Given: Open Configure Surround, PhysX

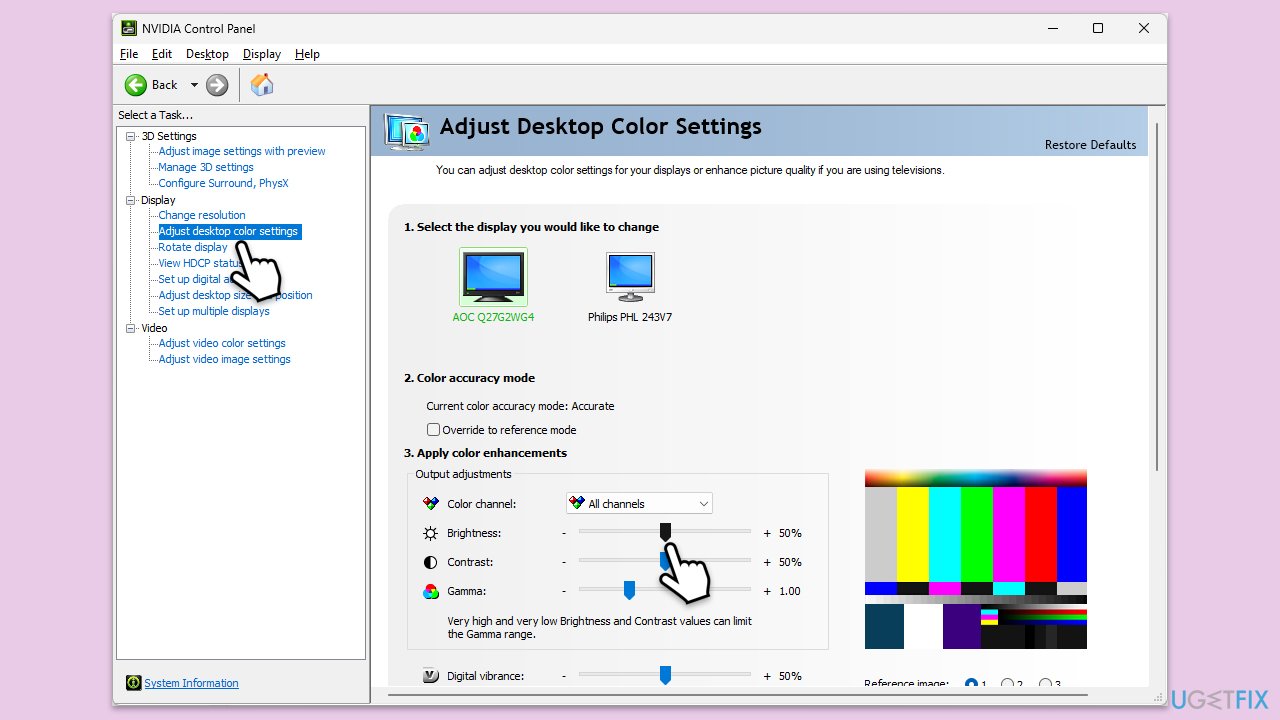Looking at the screenshot, I should 223,183.
